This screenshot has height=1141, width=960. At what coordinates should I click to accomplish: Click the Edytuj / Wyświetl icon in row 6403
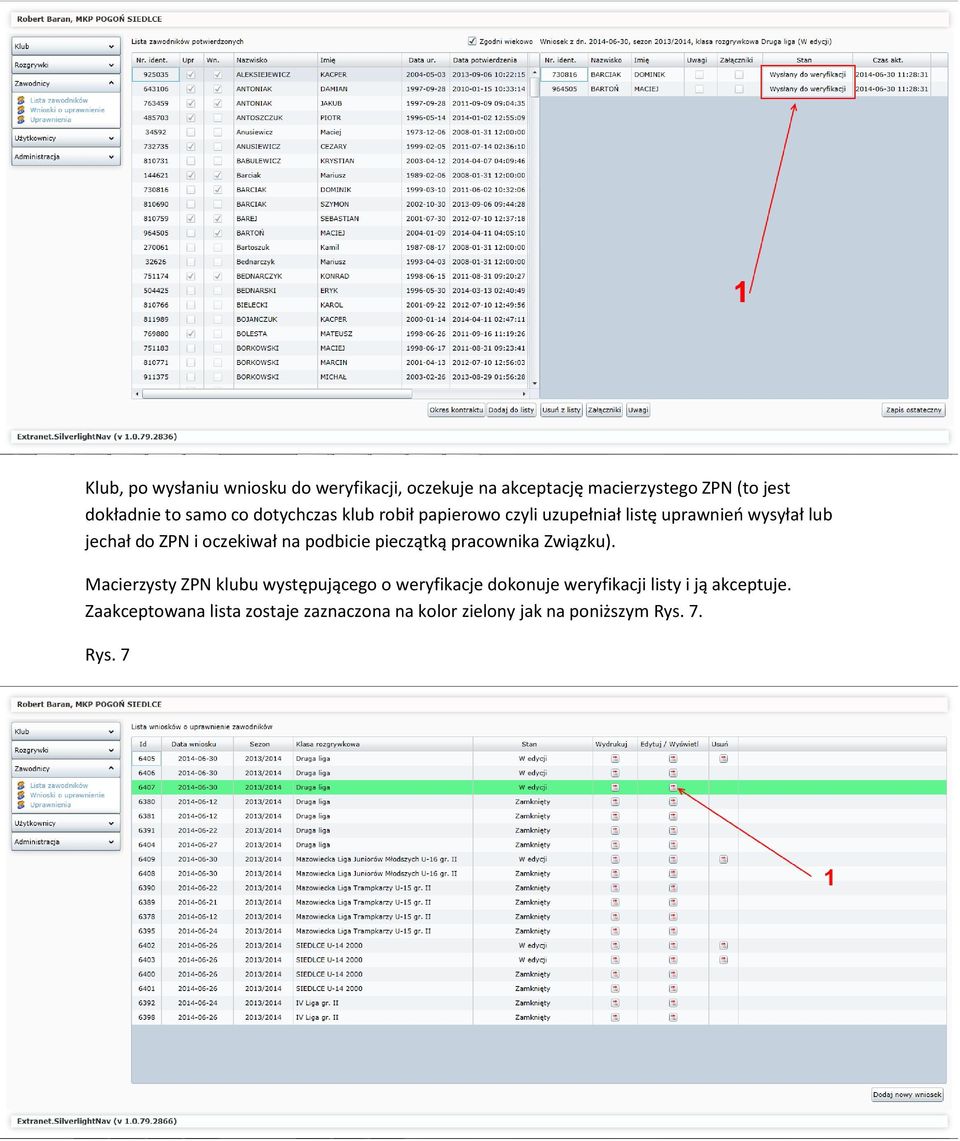click(x=673, y=960)
